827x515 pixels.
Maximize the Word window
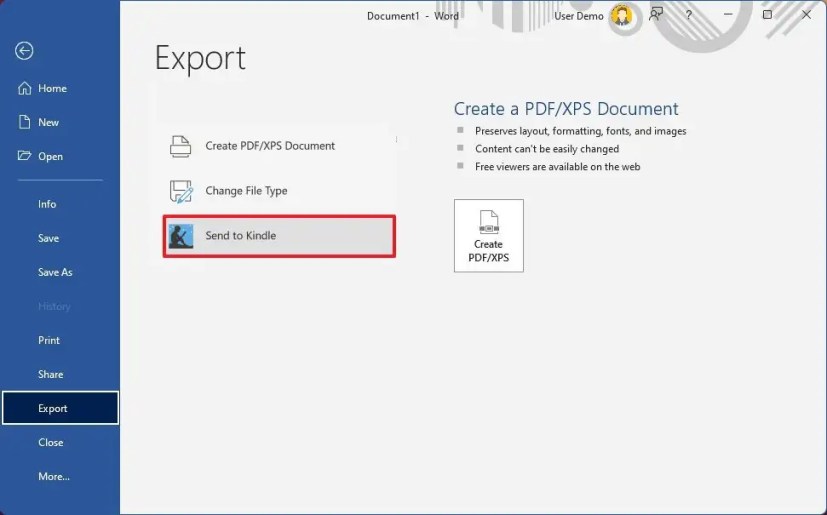click(767, 15)
